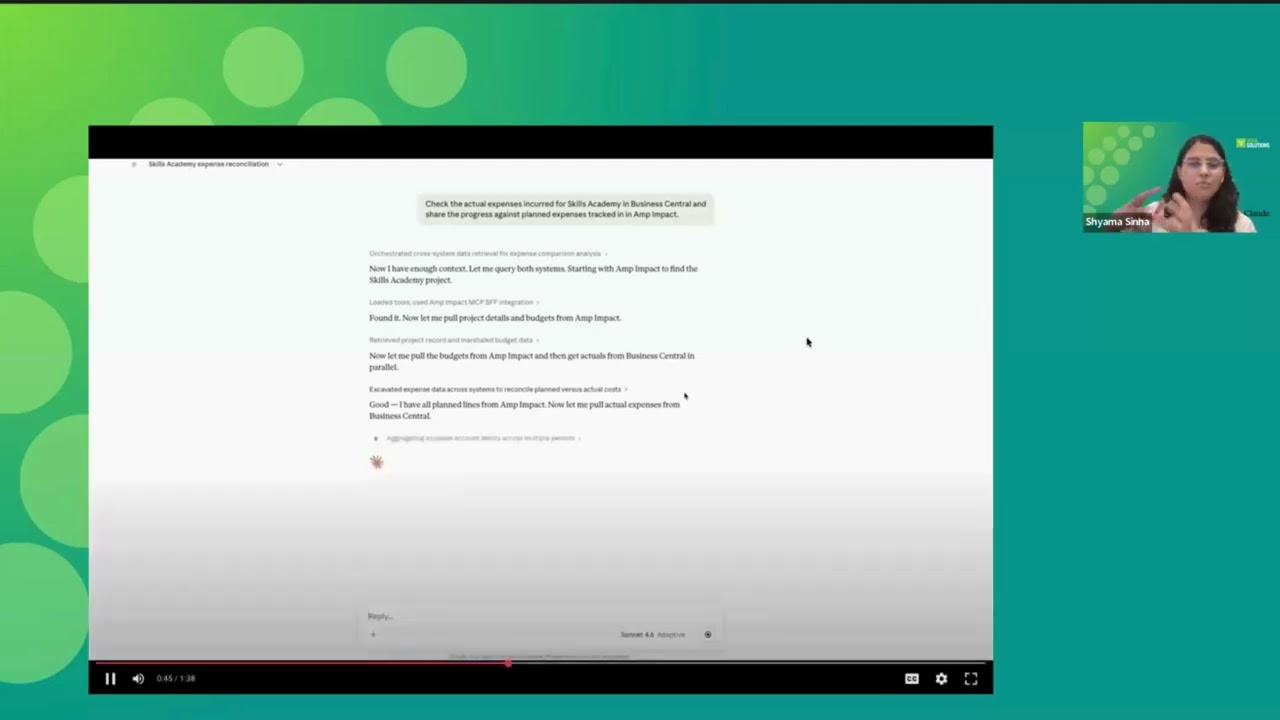This screenshot has width=1280, height=720.
Task: Click text 'Now let me pull the budgets from Amp Impact'
Action: 531,361
